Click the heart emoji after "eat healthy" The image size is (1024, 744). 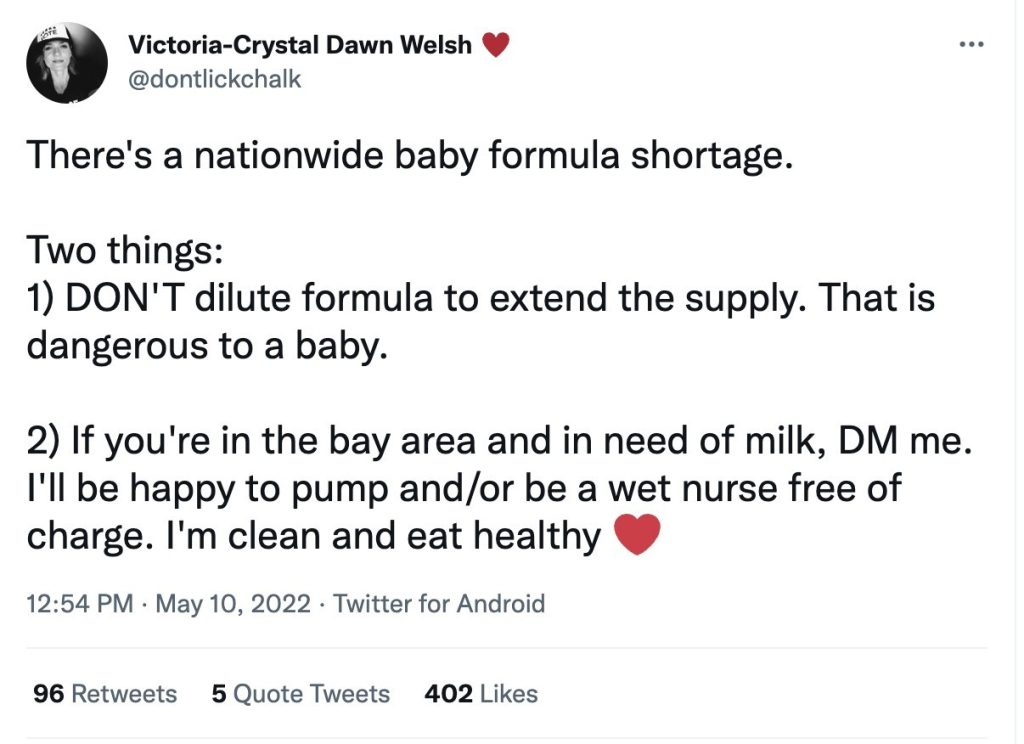pyautogui.click(x=636, y=536)
